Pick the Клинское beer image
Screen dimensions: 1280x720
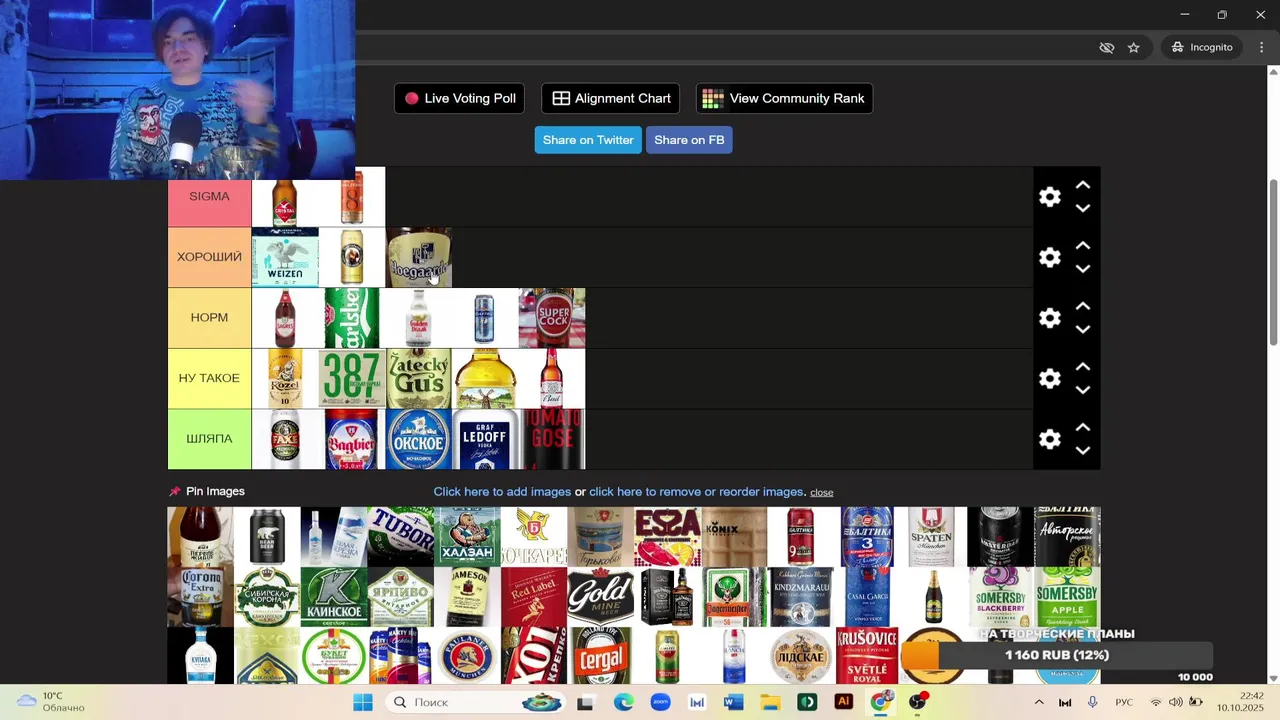pos(334,597)
